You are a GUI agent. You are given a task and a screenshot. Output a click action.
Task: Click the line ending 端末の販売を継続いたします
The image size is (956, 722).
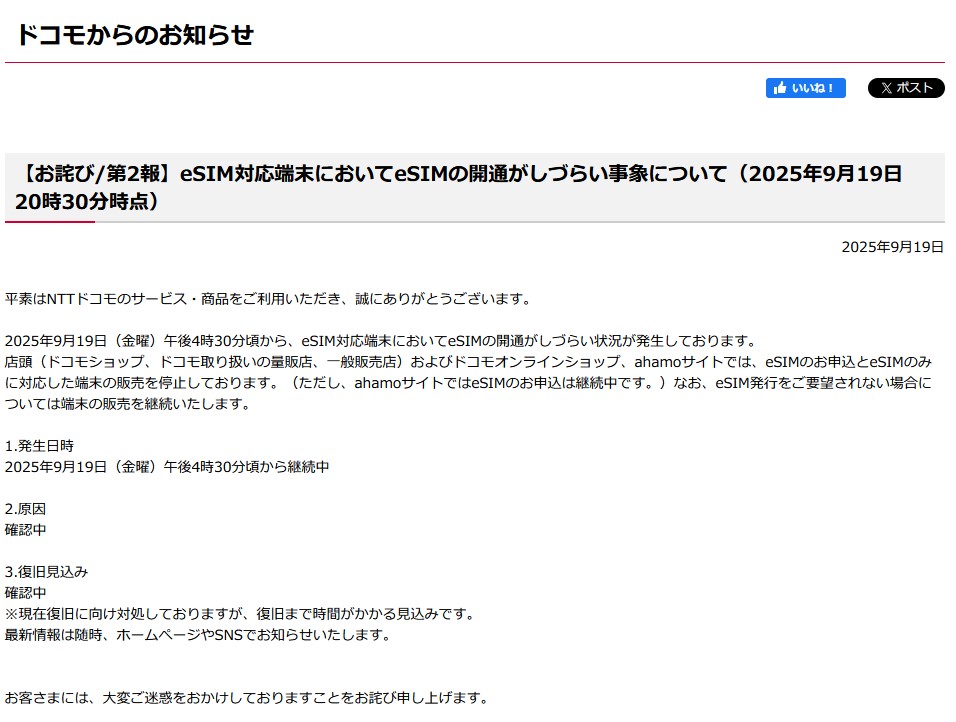(128, 404)
